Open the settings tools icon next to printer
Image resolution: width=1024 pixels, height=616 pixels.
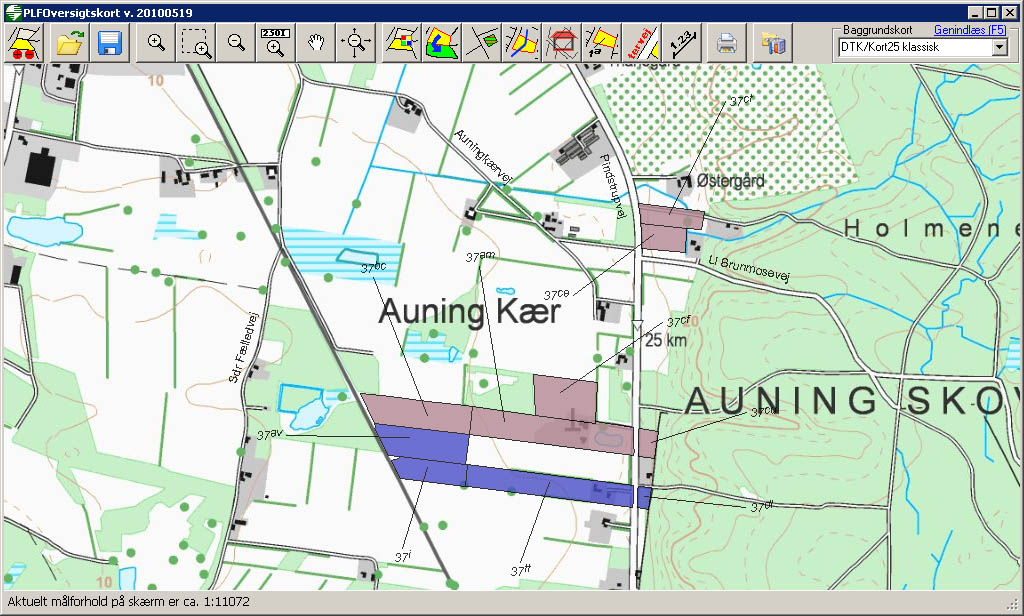click(x=774, y=43)
